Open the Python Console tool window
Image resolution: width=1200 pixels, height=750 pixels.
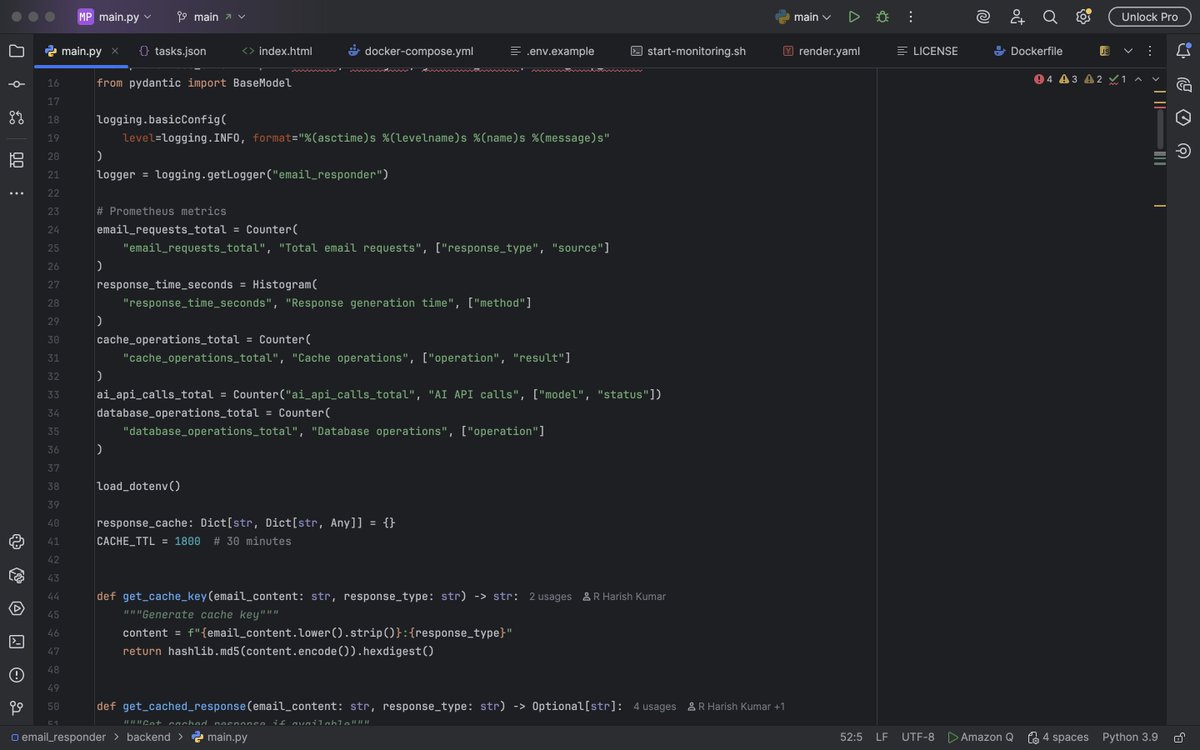(16, 542)
